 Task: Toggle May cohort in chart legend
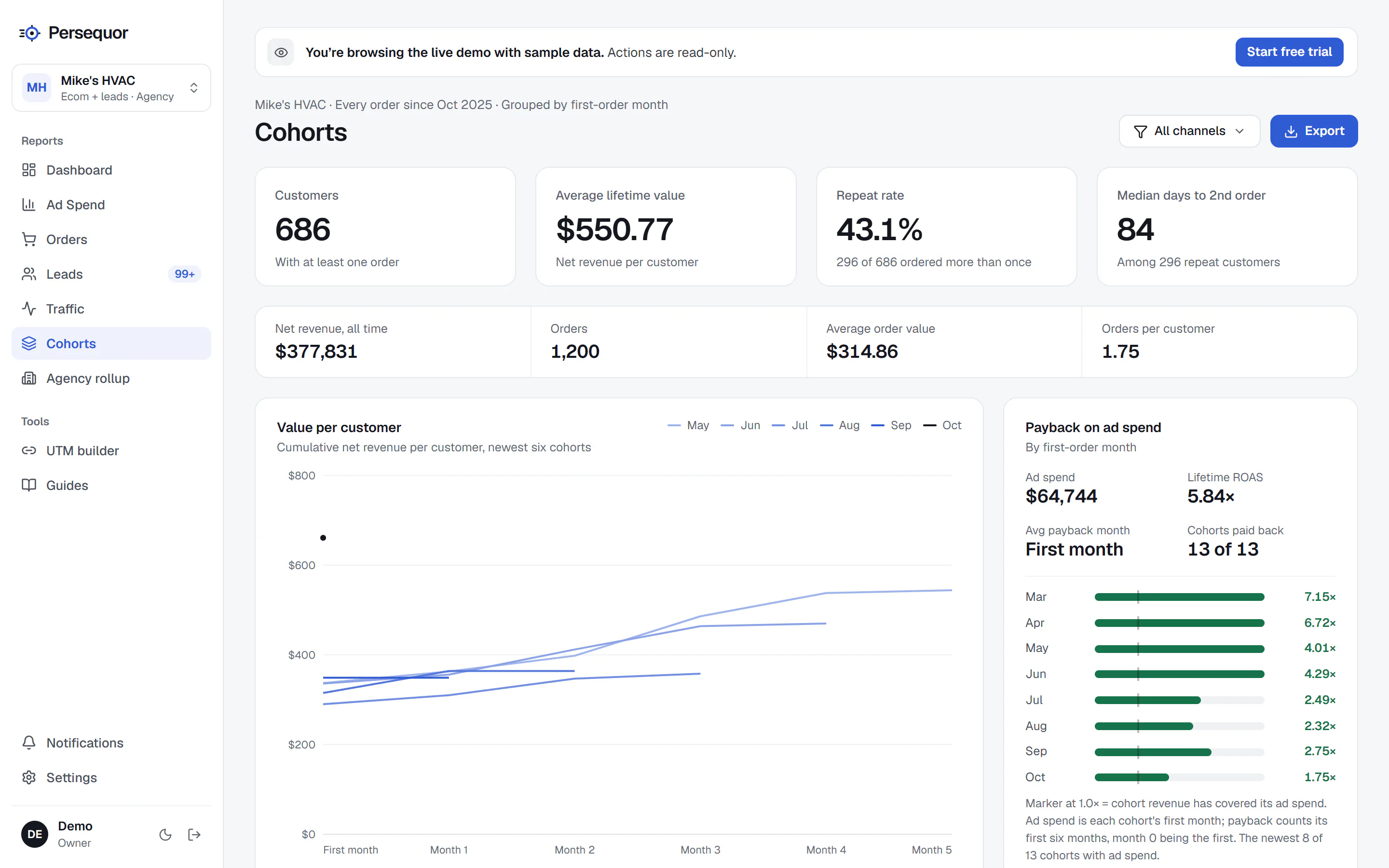click(x=688, y=425)
